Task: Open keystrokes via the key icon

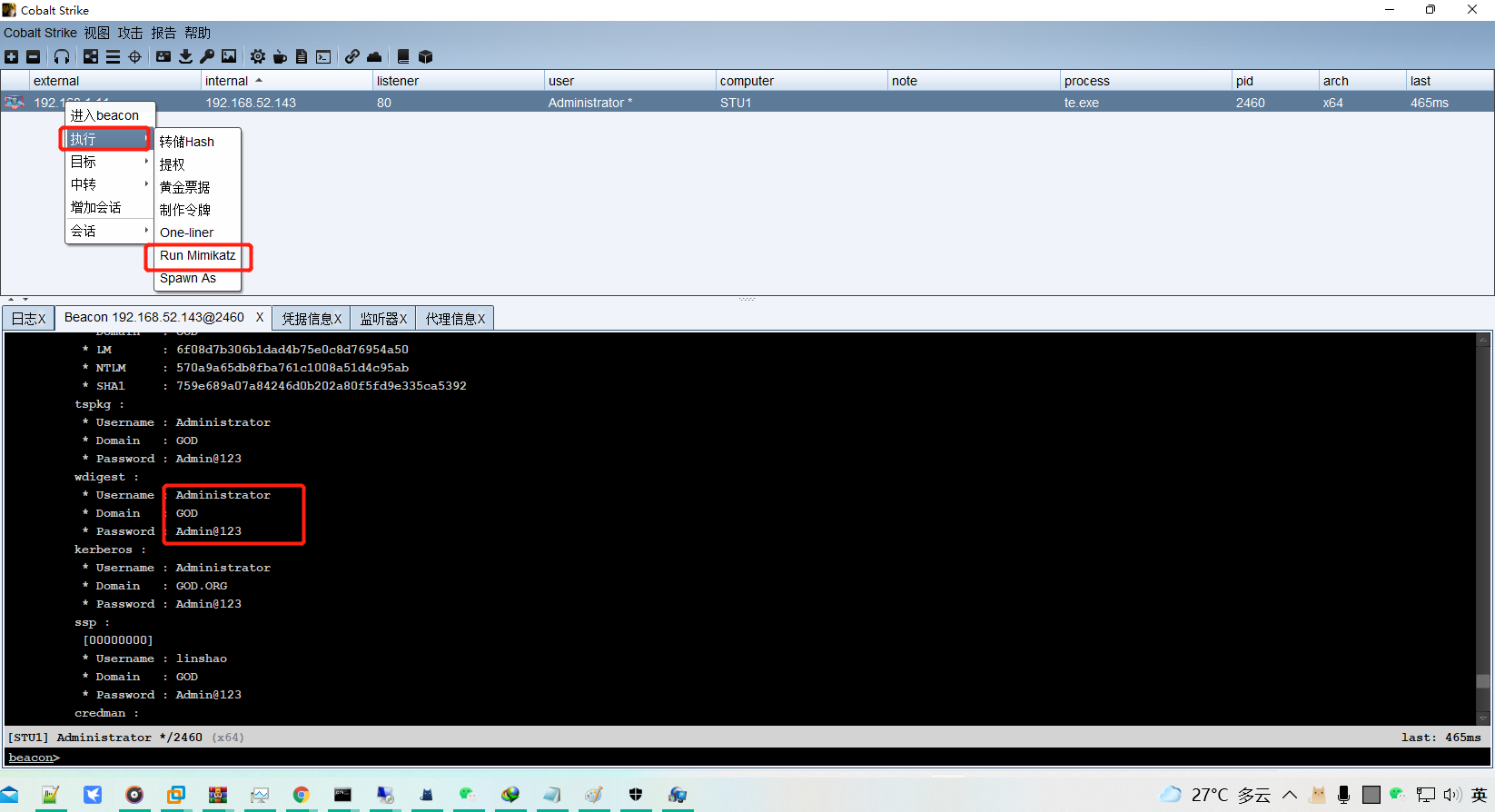Action: 207,56
